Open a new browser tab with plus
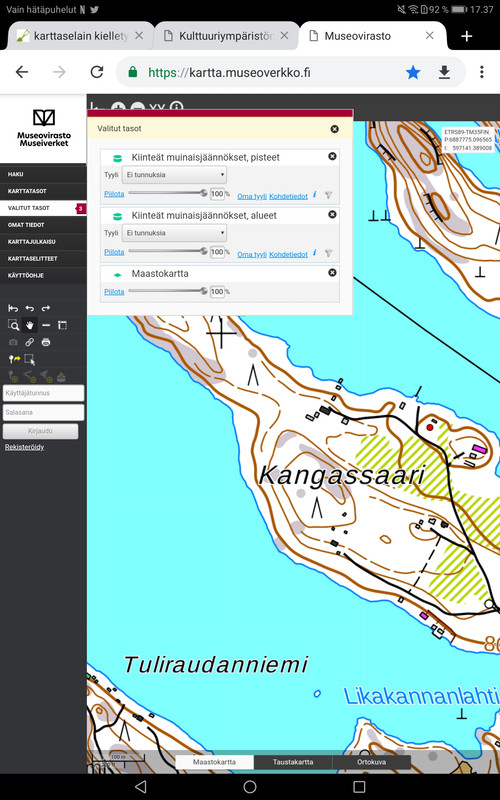This screenshot has height=800, width=500. pyautogui.click(x=466, y=36)
